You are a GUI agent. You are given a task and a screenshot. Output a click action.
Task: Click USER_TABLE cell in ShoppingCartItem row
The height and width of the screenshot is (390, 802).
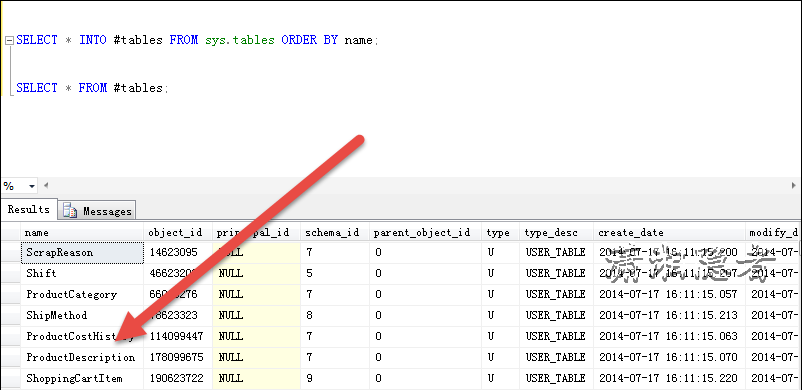tap(556, 379)
